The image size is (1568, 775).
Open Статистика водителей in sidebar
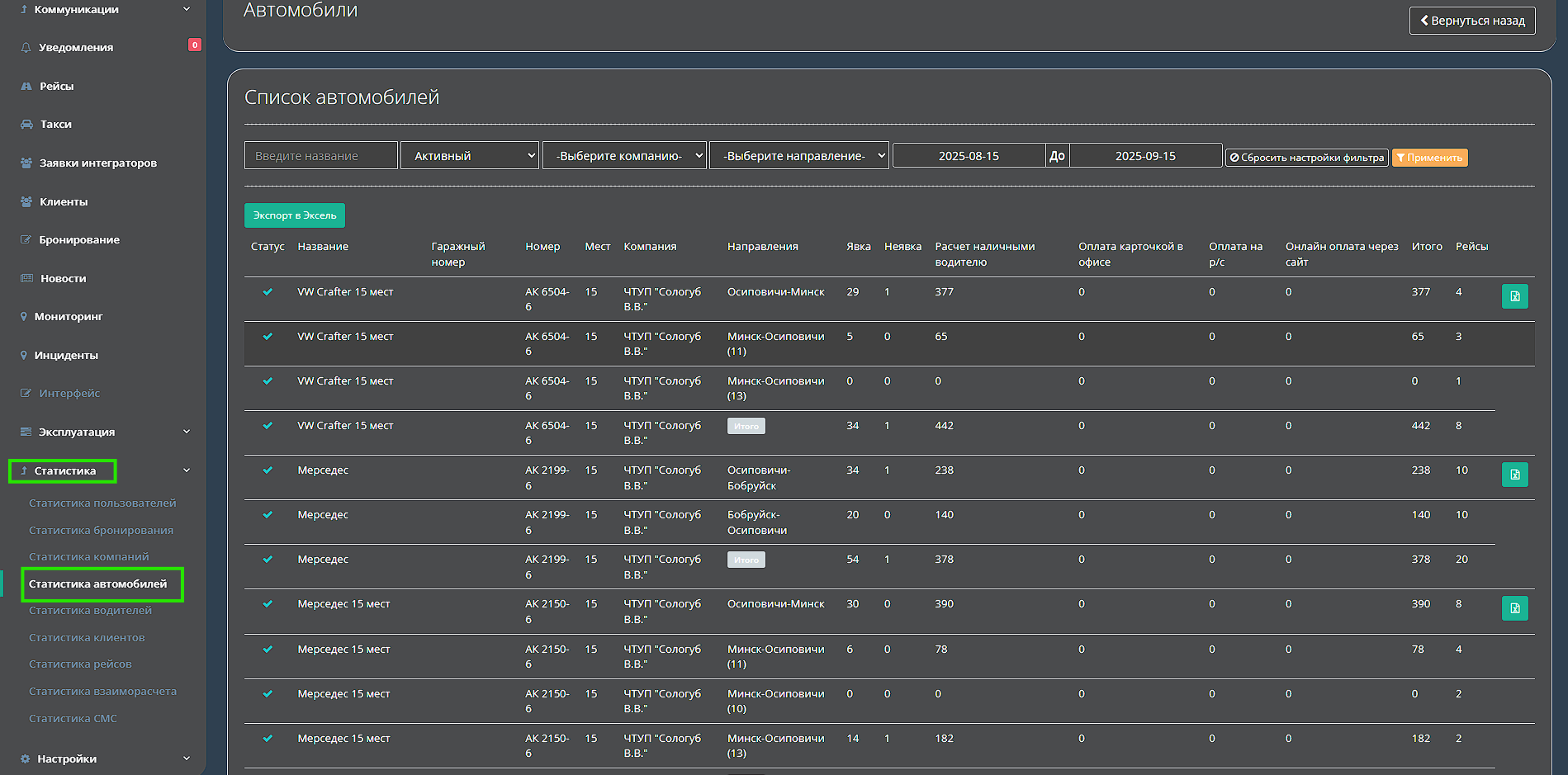click(x=90, y=611)
